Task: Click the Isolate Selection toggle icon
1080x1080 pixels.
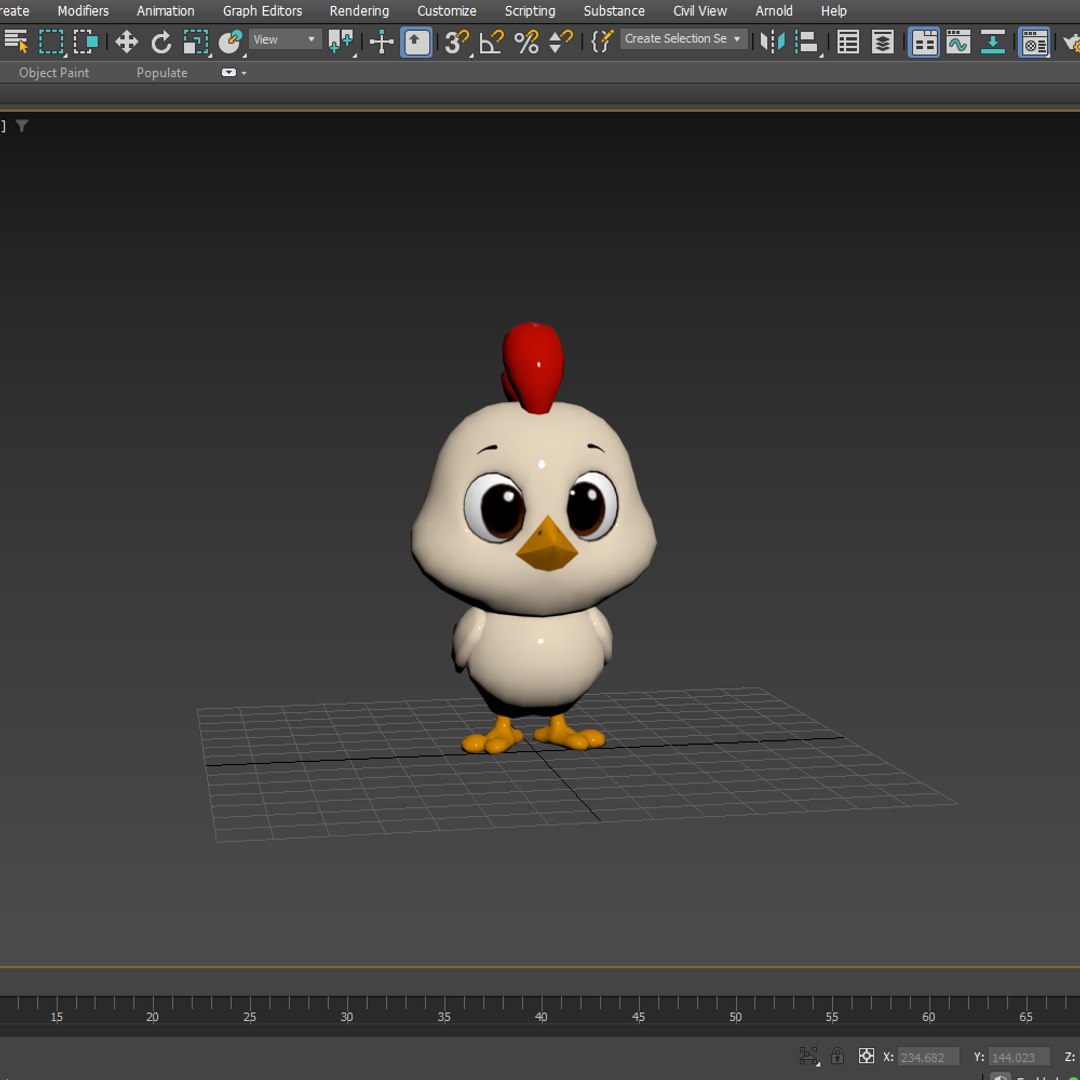Action: pyautogui.click(x=808, y=1055)
